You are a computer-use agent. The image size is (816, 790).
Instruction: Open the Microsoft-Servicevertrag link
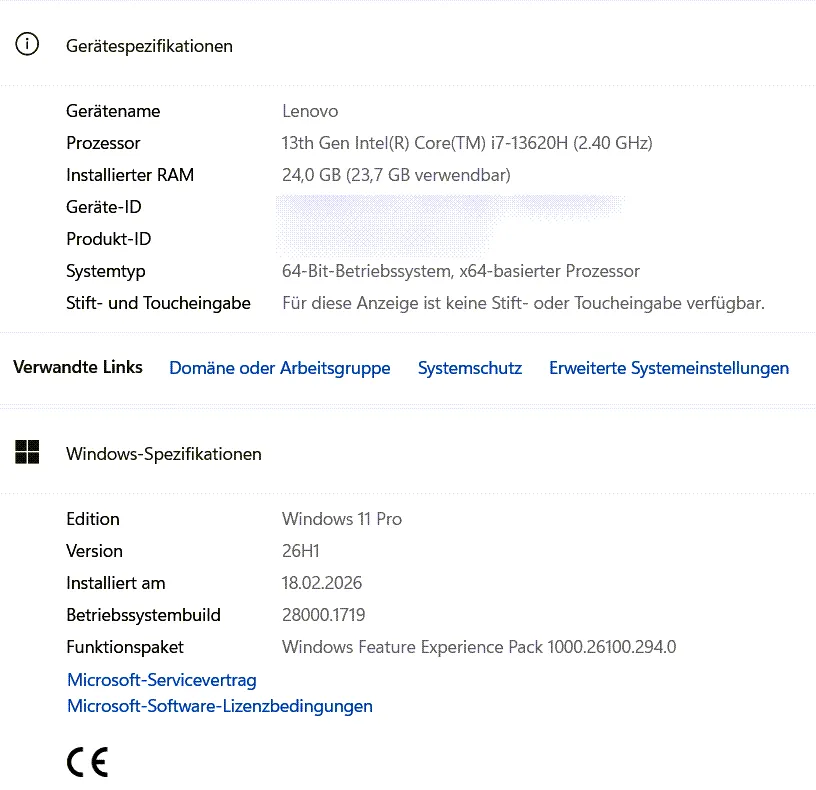point(162,680)
